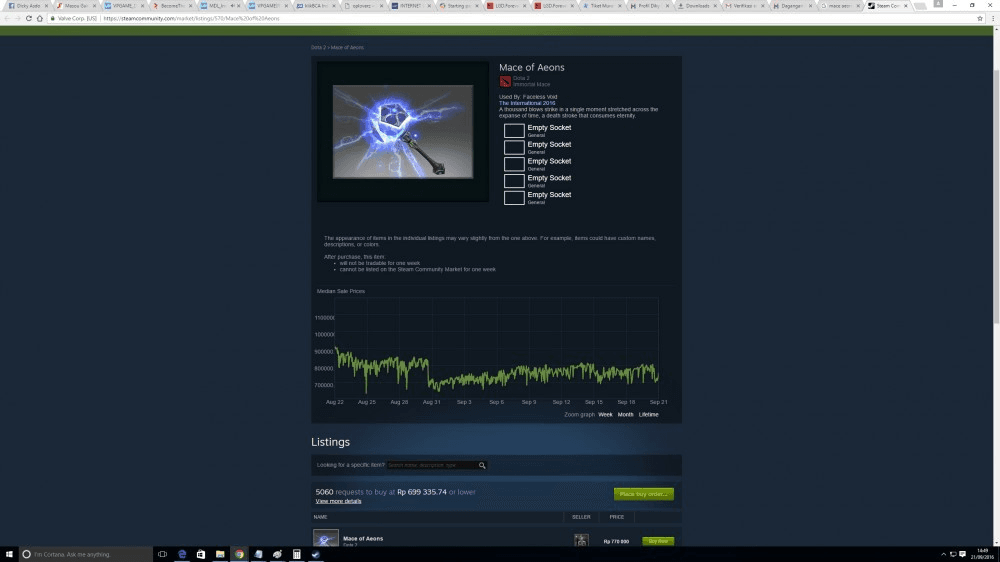1000x562 pixels.
Task: Click the Chrome icon on the taskbar
Action: (x=239, y=554)
